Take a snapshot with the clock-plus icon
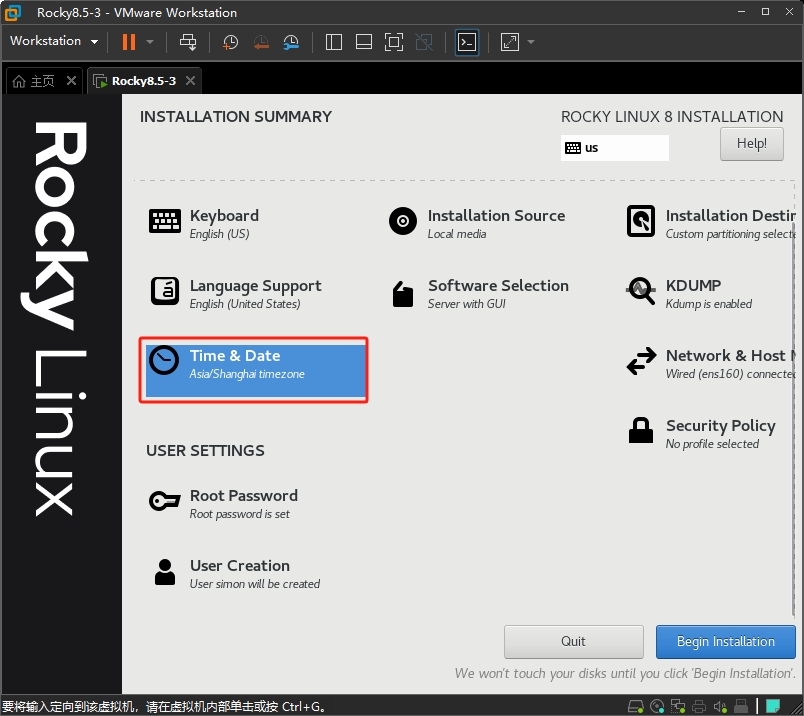 click(x=231, y=42)
